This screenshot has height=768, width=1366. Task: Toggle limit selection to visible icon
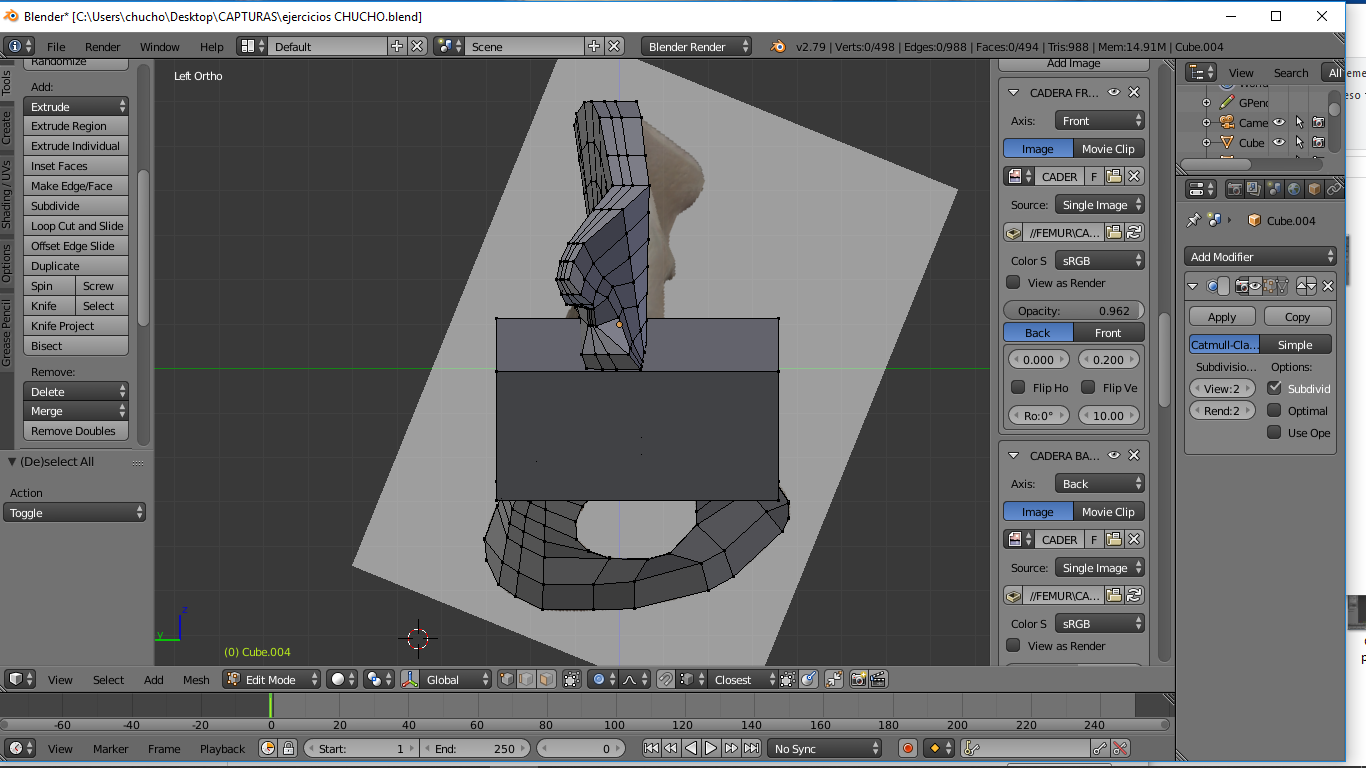571,679
